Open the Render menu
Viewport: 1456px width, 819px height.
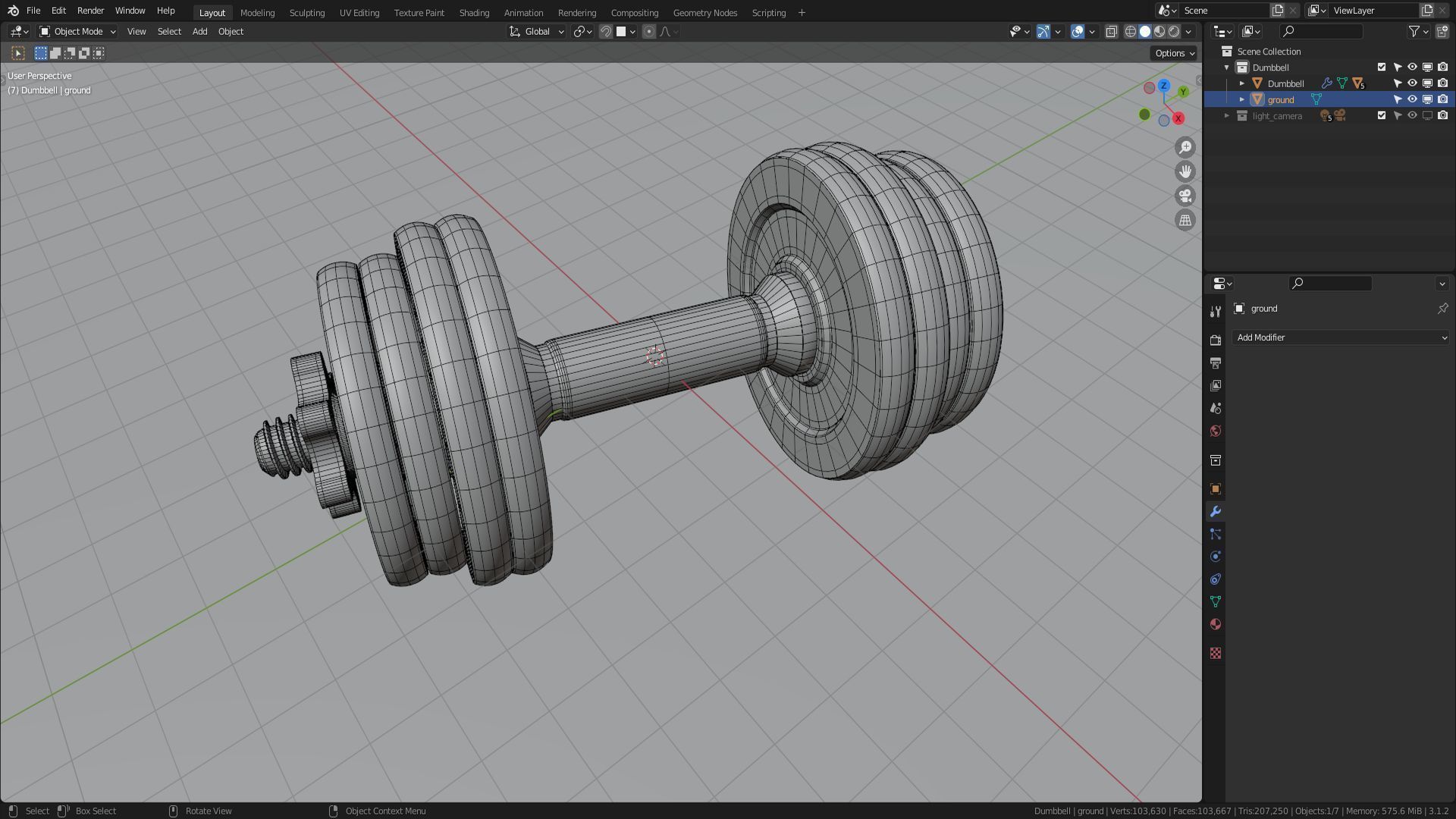90,11
